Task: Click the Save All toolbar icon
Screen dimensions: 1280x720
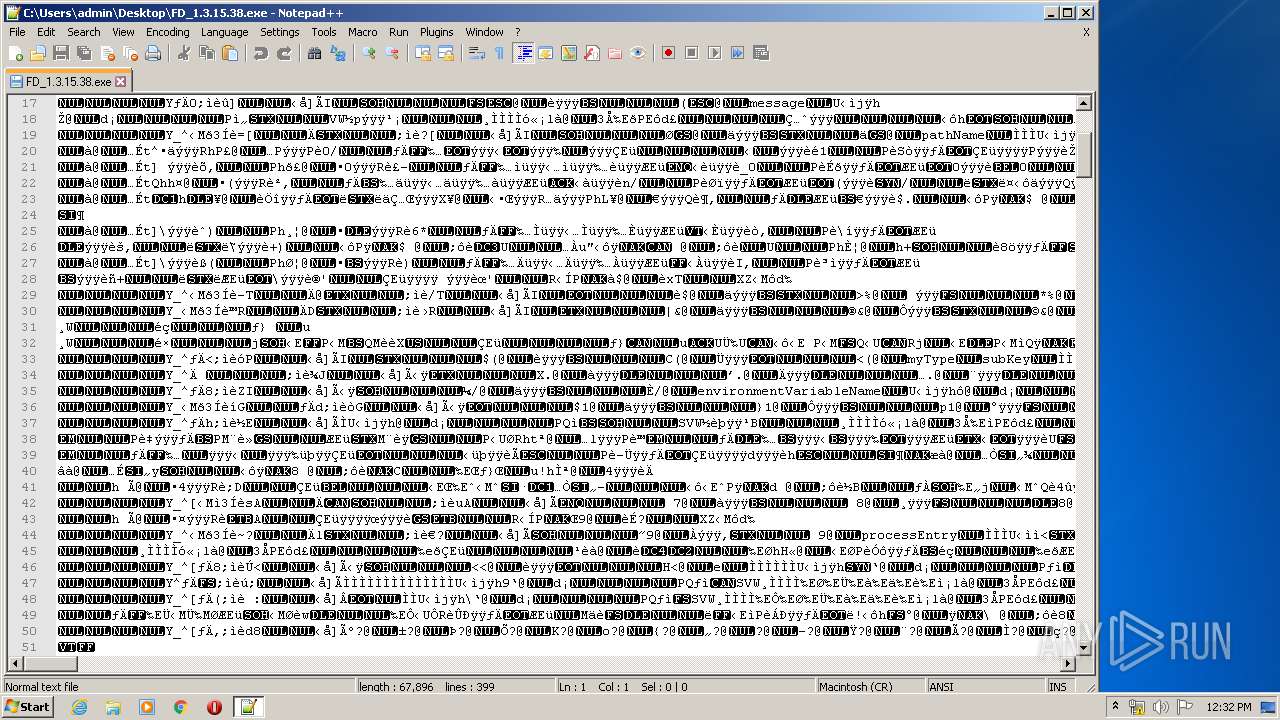Action: coord(82,53)
